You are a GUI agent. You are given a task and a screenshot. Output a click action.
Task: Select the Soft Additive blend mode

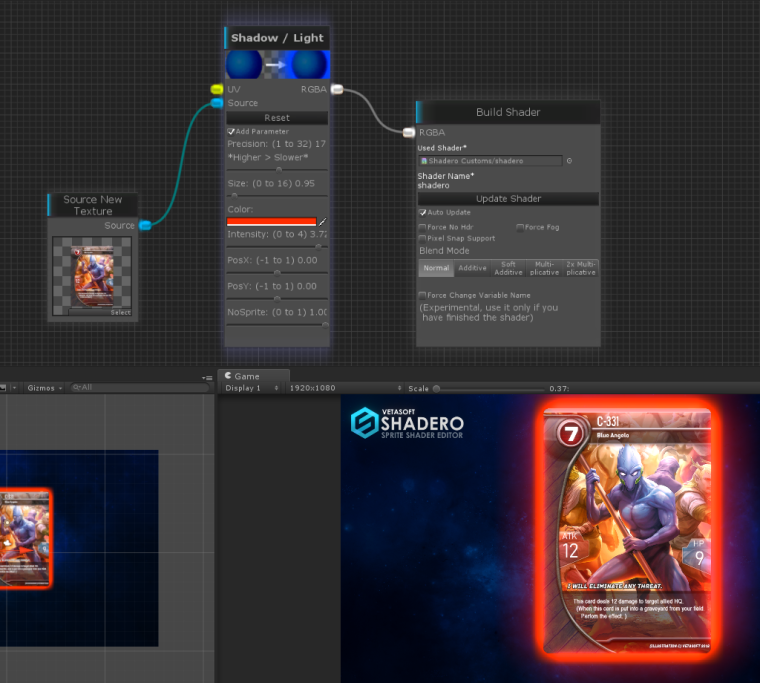[x=508, y=268]
